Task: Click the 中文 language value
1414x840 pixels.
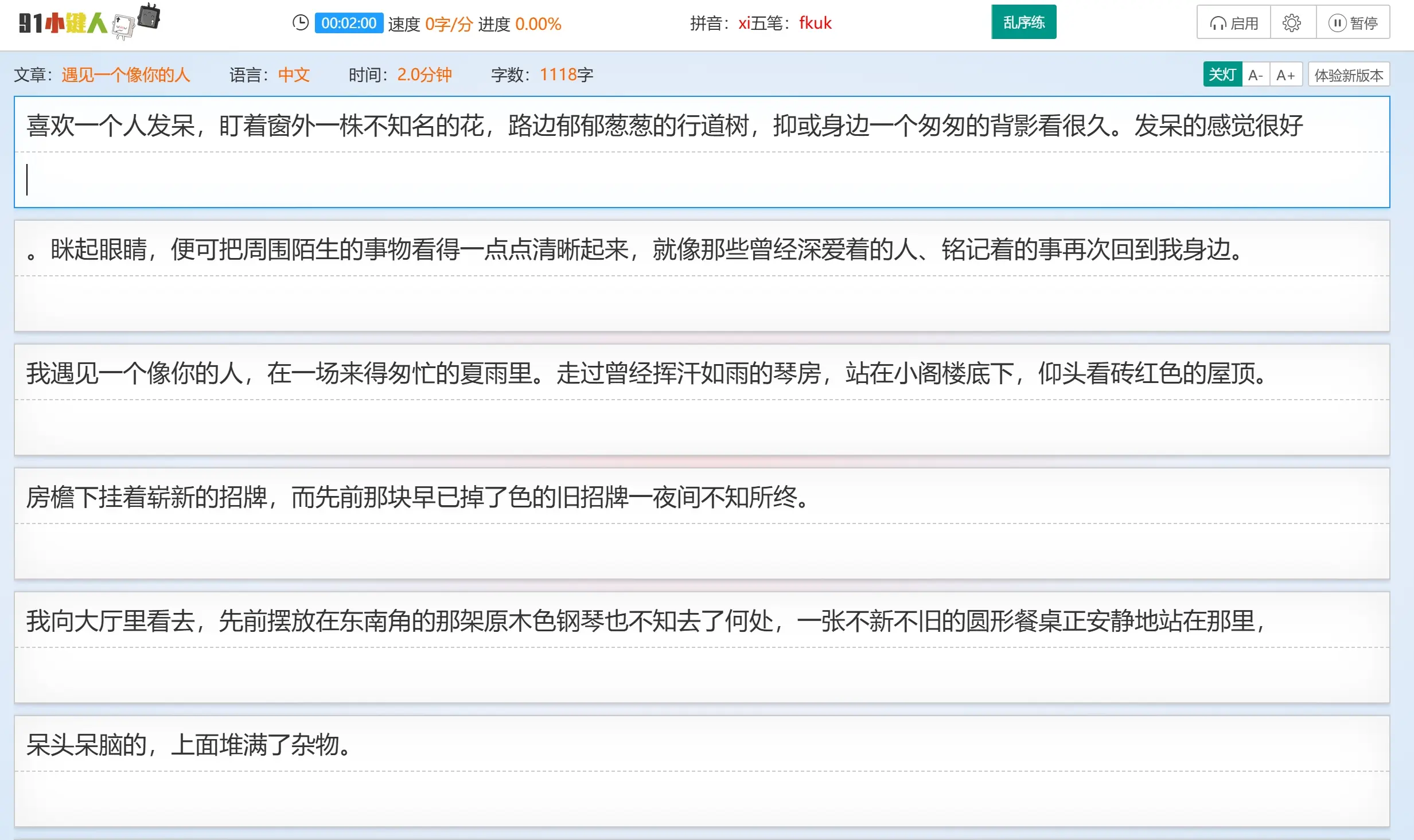Action: pyautogui.click(x=294, y=75)
